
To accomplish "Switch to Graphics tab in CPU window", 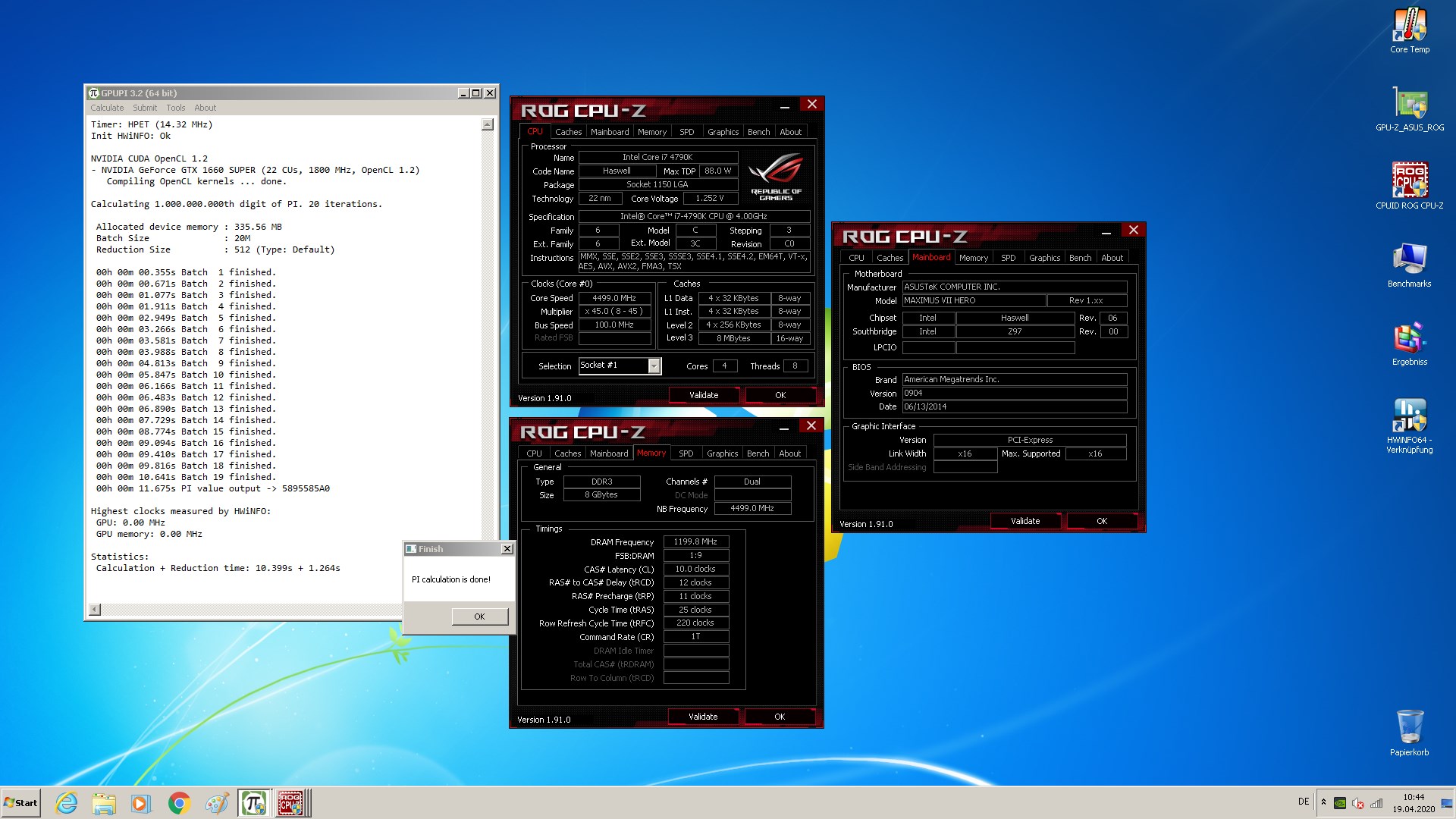I will pyautogui.click(x=723, y=132).
